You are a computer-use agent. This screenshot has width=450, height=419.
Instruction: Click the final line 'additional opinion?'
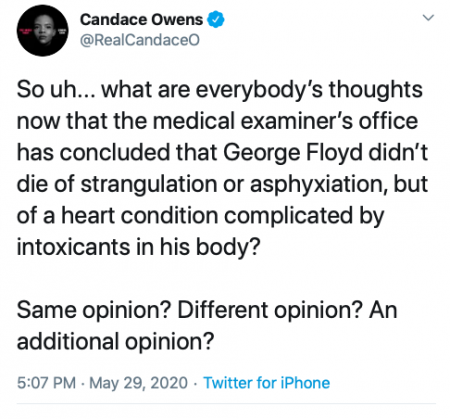coord(115,342)
